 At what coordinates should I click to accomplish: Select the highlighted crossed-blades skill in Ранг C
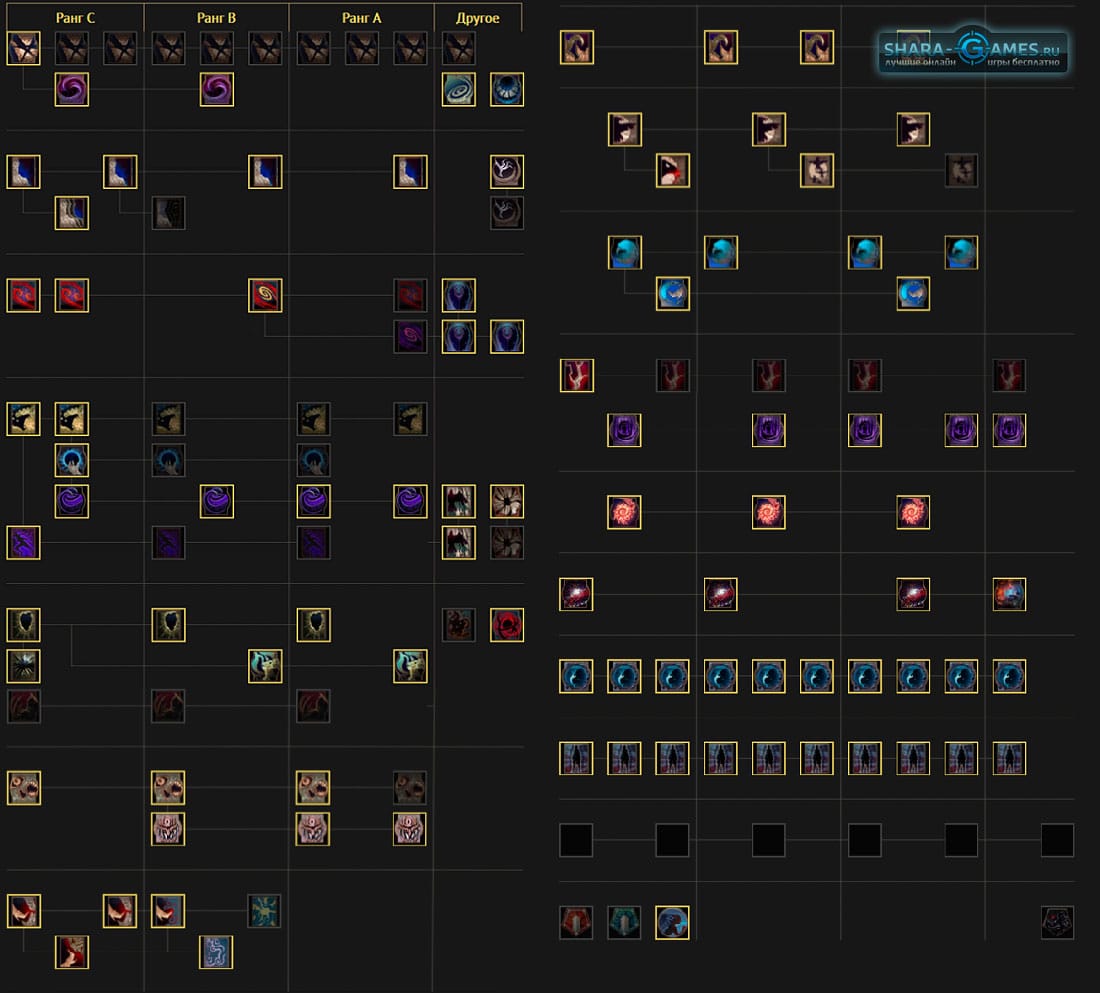[x=23, y=48]
